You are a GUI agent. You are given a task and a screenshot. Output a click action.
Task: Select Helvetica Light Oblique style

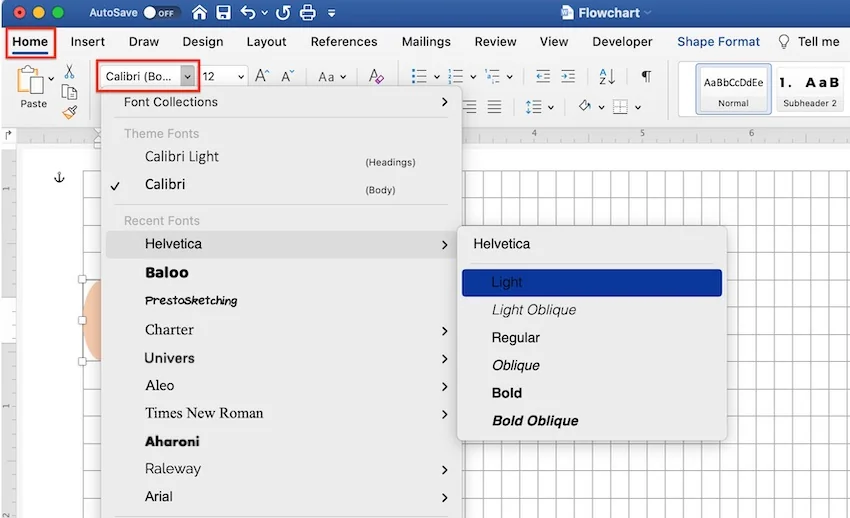[x=591, y=310]
